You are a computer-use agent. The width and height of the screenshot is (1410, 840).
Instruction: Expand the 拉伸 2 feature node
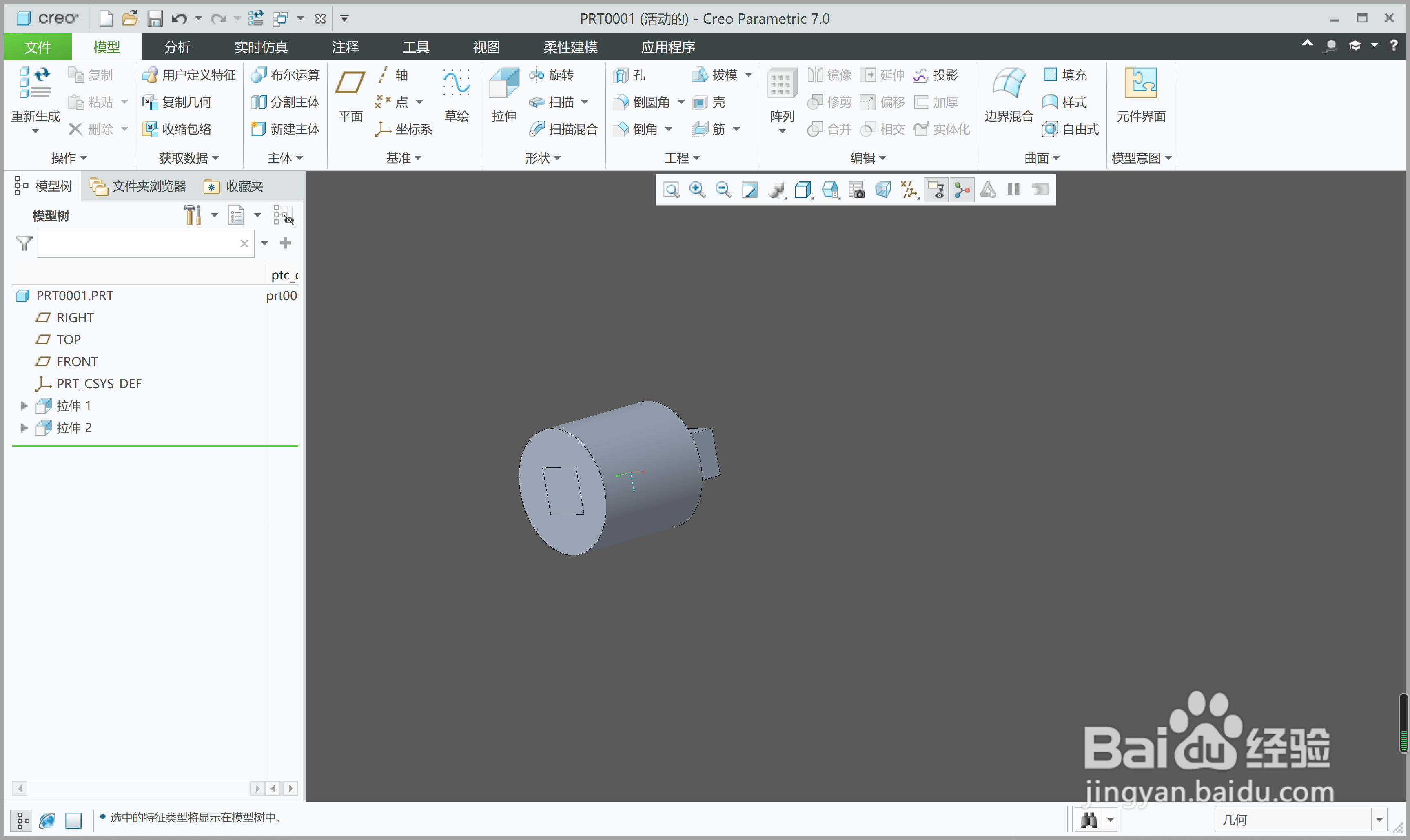tap(24, 427)
